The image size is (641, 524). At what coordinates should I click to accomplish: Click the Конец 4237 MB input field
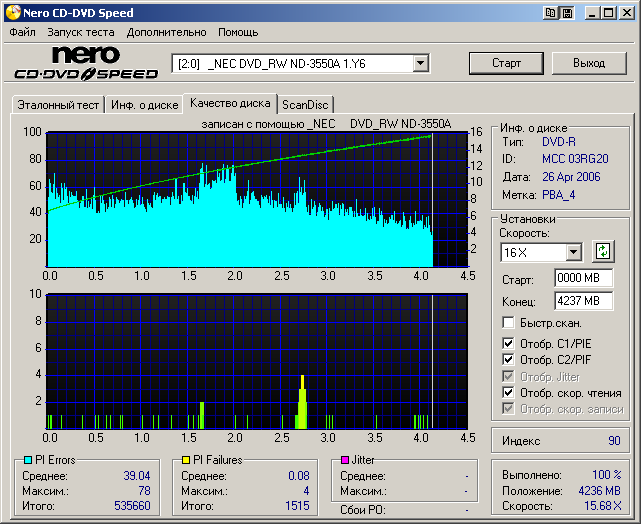click(583, 300)
